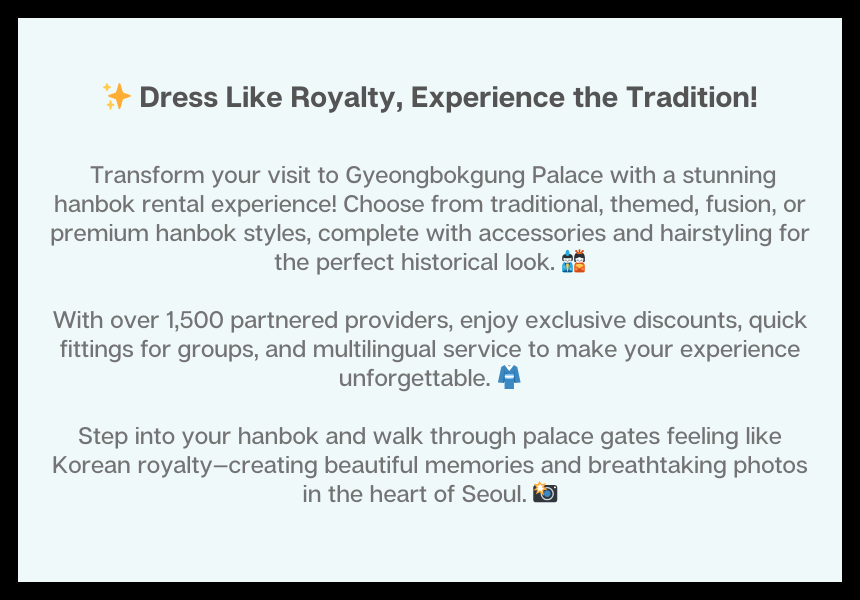Click 'the perfect historical look.' line

415,262
